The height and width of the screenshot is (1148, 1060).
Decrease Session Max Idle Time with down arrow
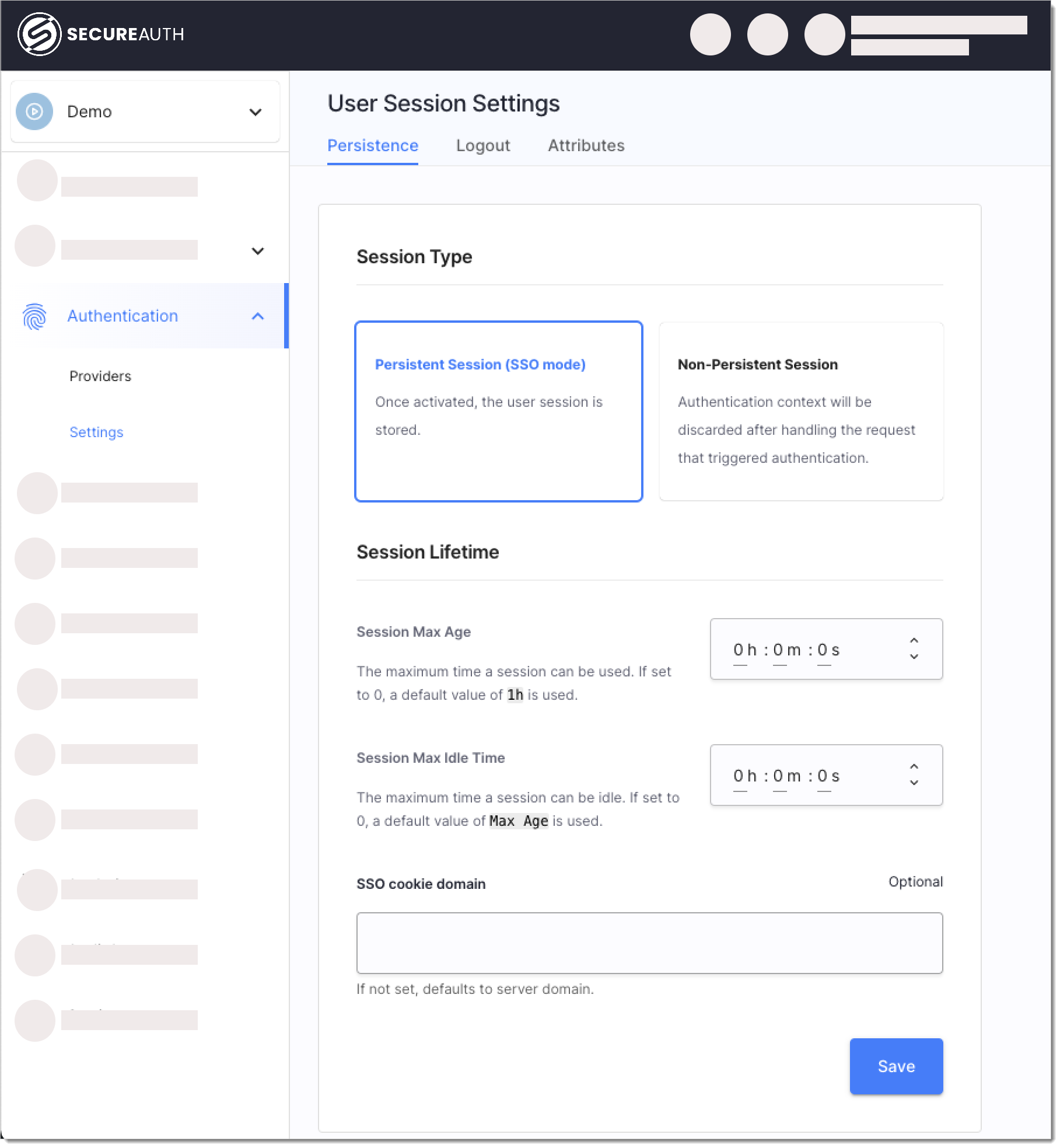click(x=914, y=783)
